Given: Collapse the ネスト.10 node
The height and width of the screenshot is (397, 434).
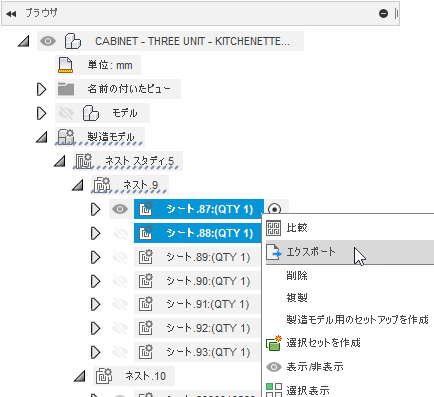Looking at the screenshot, I should click(79, 376).
